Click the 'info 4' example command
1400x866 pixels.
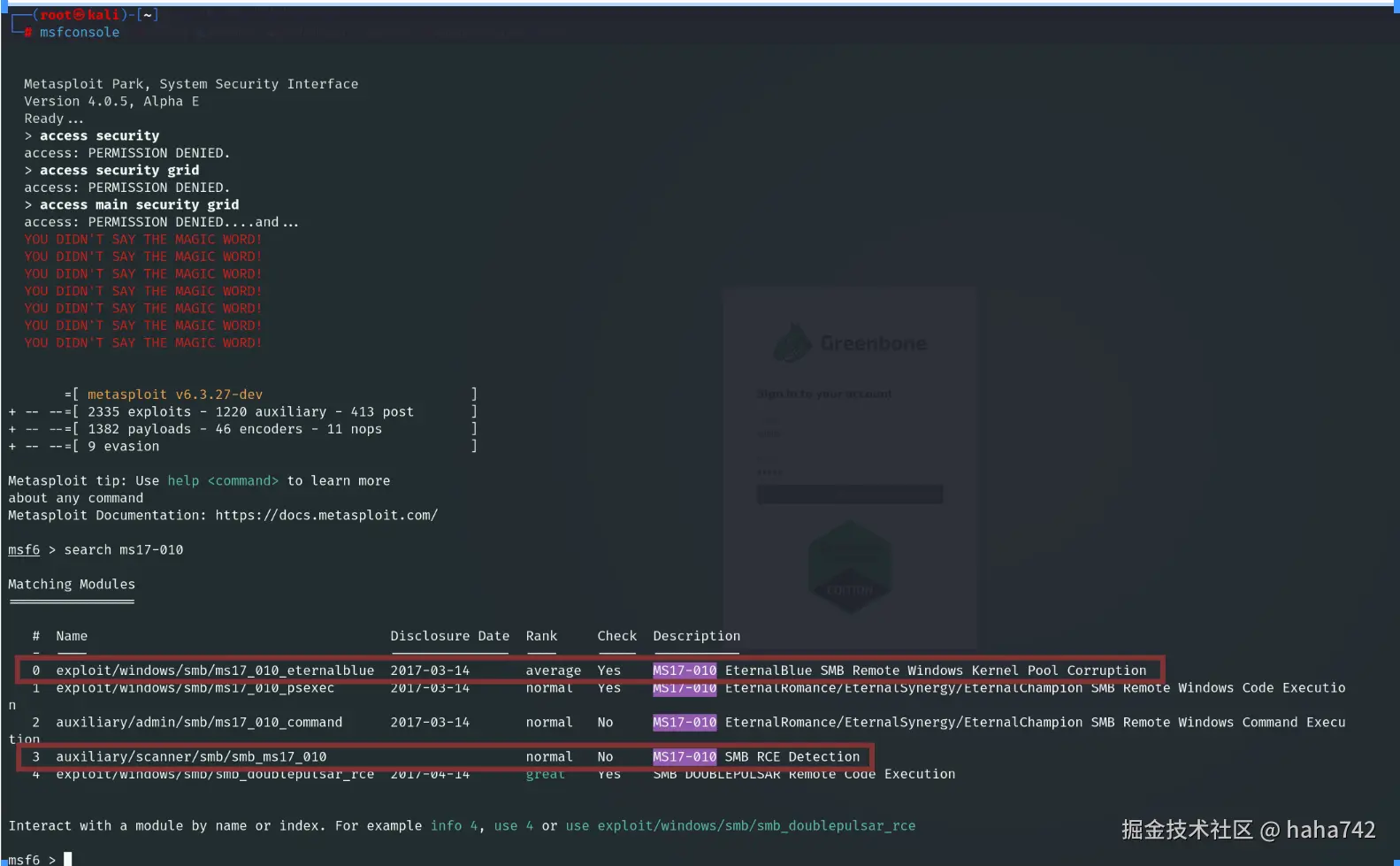click(454, 826)
